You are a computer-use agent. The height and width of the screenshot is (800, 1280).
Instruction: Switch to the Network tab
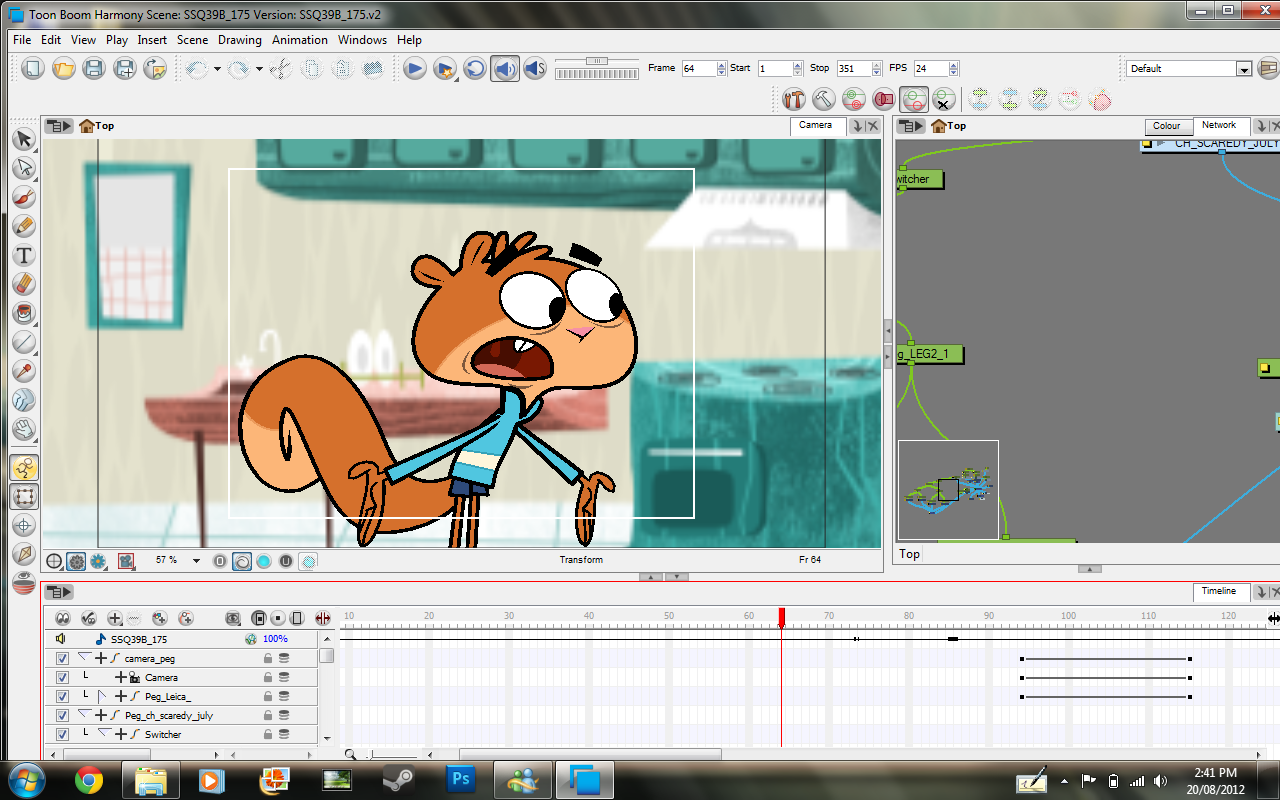point(1219,125)
